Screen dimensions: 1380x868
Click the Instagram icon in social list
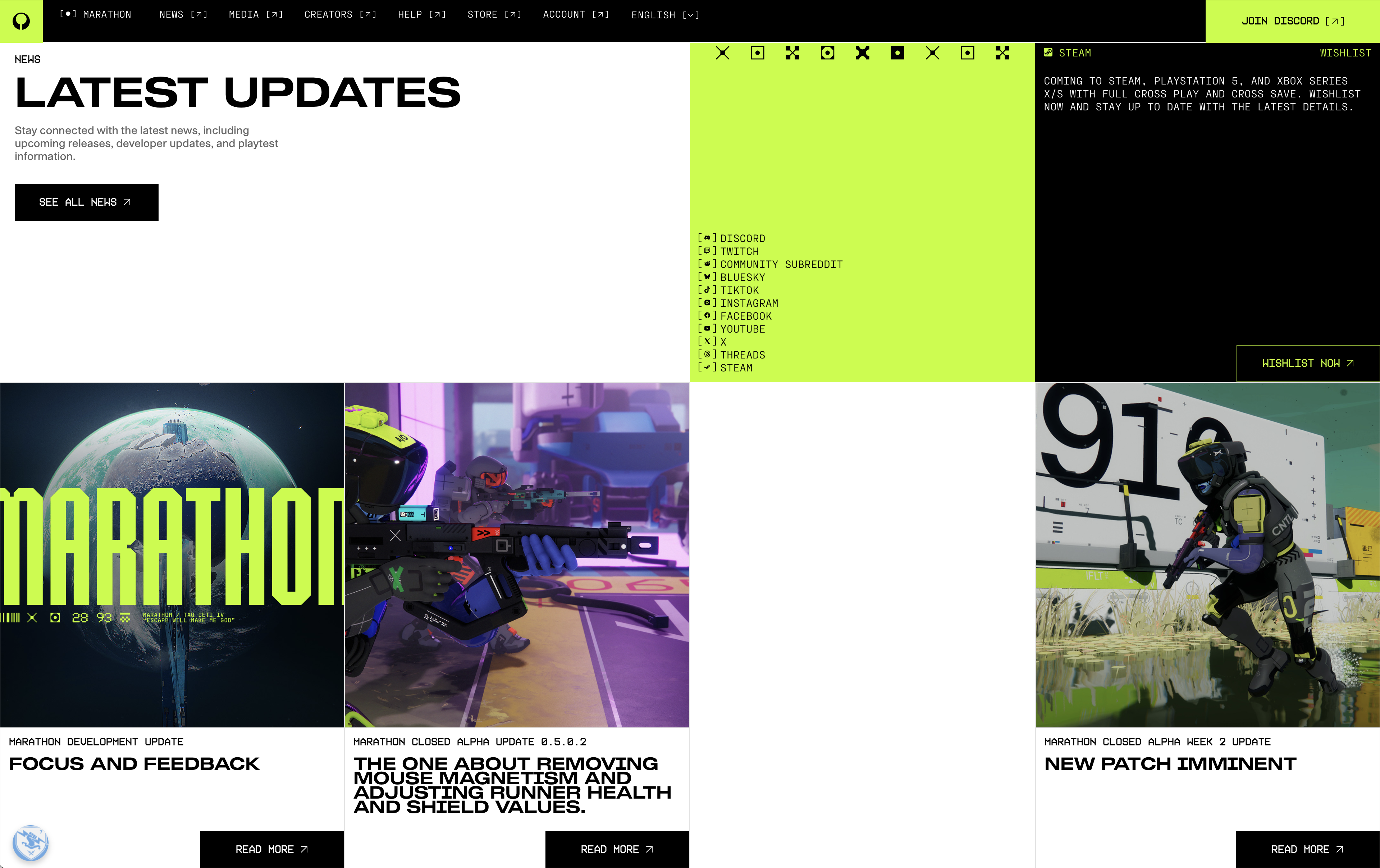707,302
